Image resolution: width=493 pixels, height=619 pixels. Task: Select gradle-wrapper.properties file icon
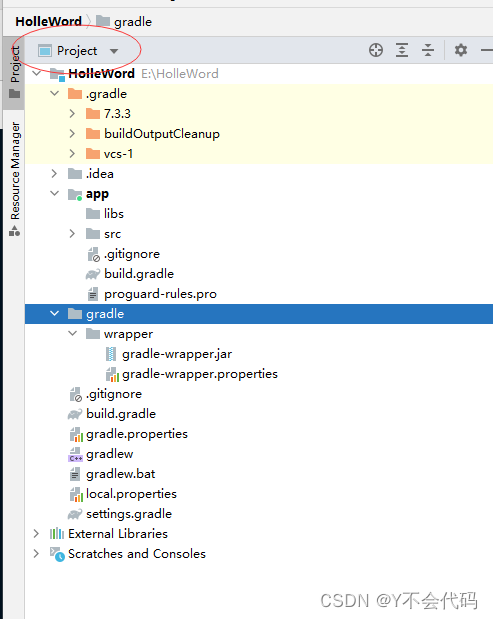[112, 374]
